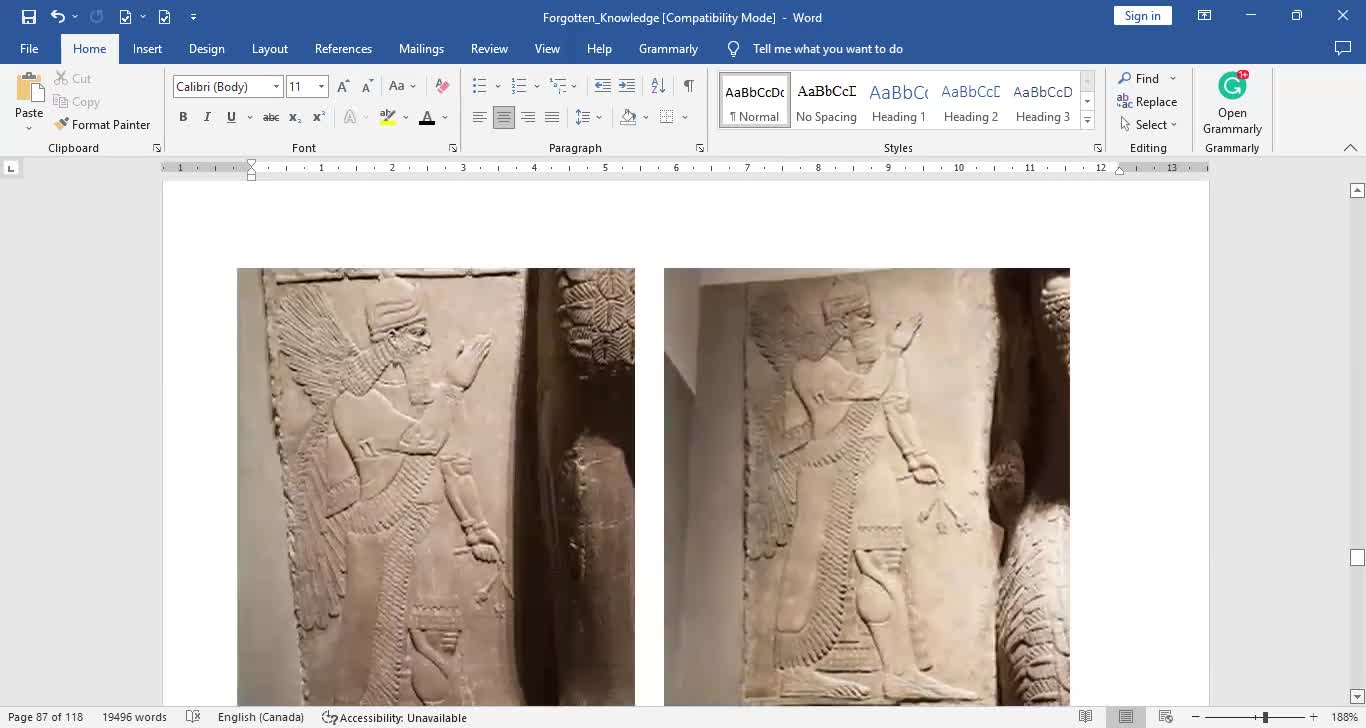Click the vertical scrollbar thumb
The image size is (1366, 728).
point(1357,557)
